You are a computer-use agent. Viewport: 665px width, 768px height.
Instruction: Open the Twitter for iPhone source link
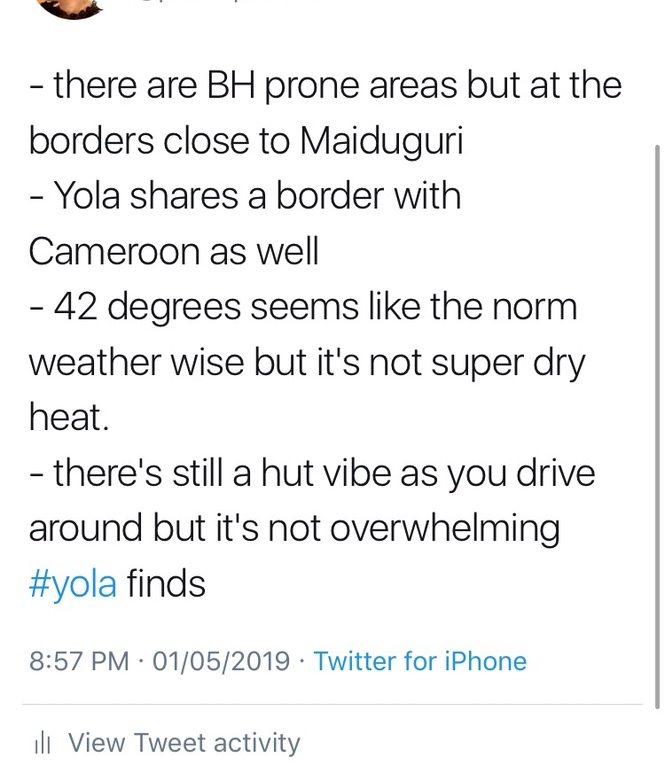(x=420, y=661)
